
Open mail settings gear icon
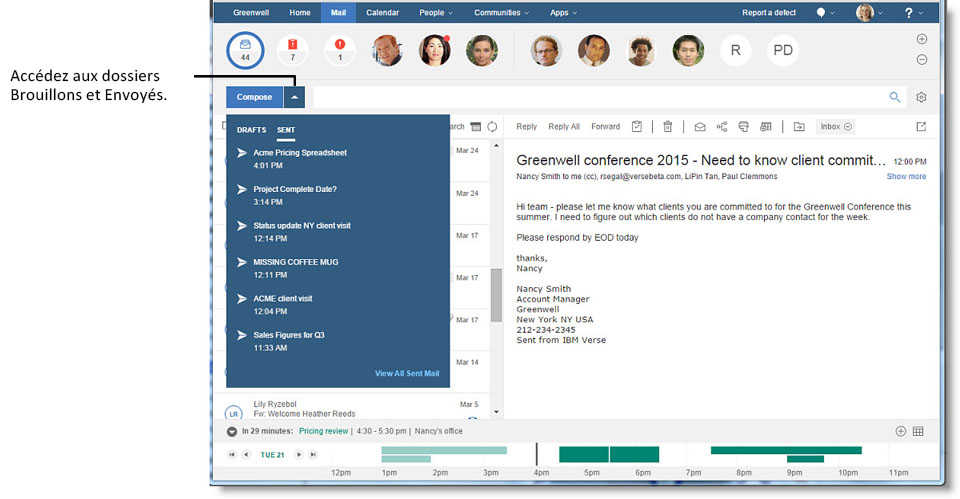pyautogui.click(x=921, y=97)
